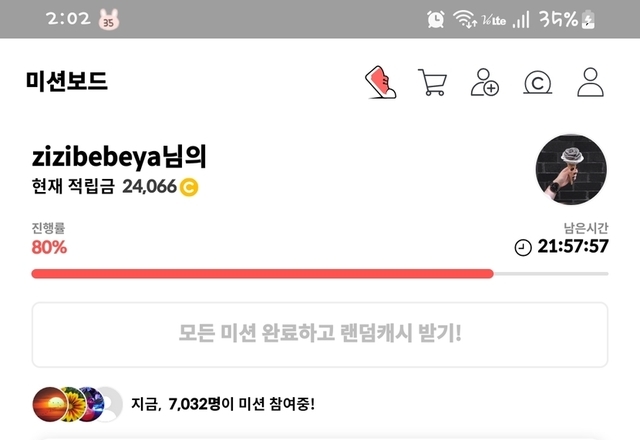Viewport: 640px width, 440px height.
Task: Tap the 미션보드 title
Action: click(x=67, y=81)
